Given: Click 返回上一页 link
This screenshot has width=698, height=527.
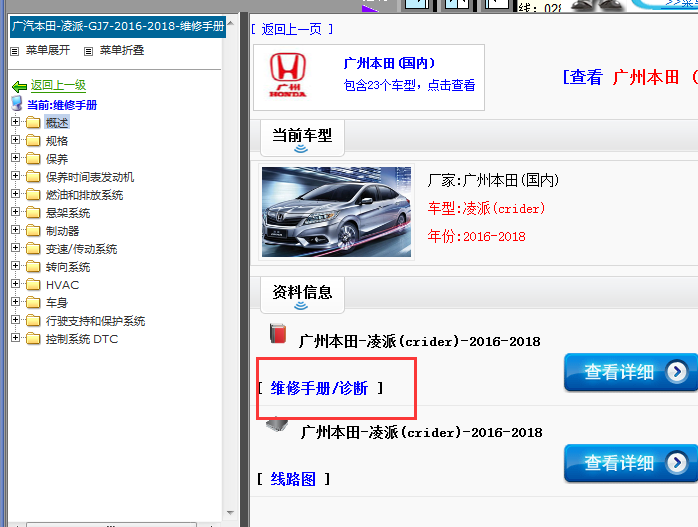Looking at the screenshot, I should point(292,29).
